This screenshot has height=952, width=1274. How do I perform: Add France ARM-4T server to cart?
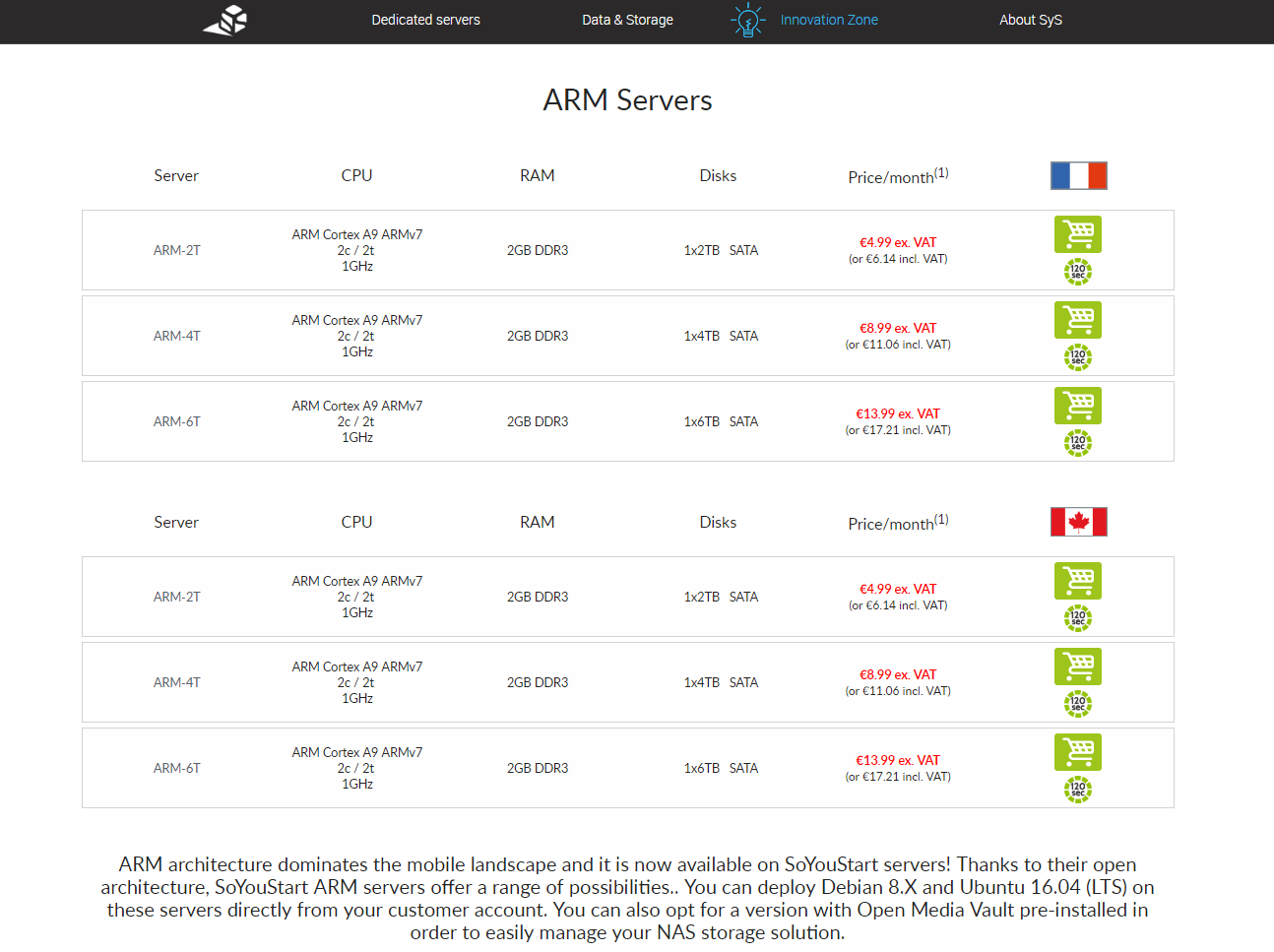click(1078, 320)
